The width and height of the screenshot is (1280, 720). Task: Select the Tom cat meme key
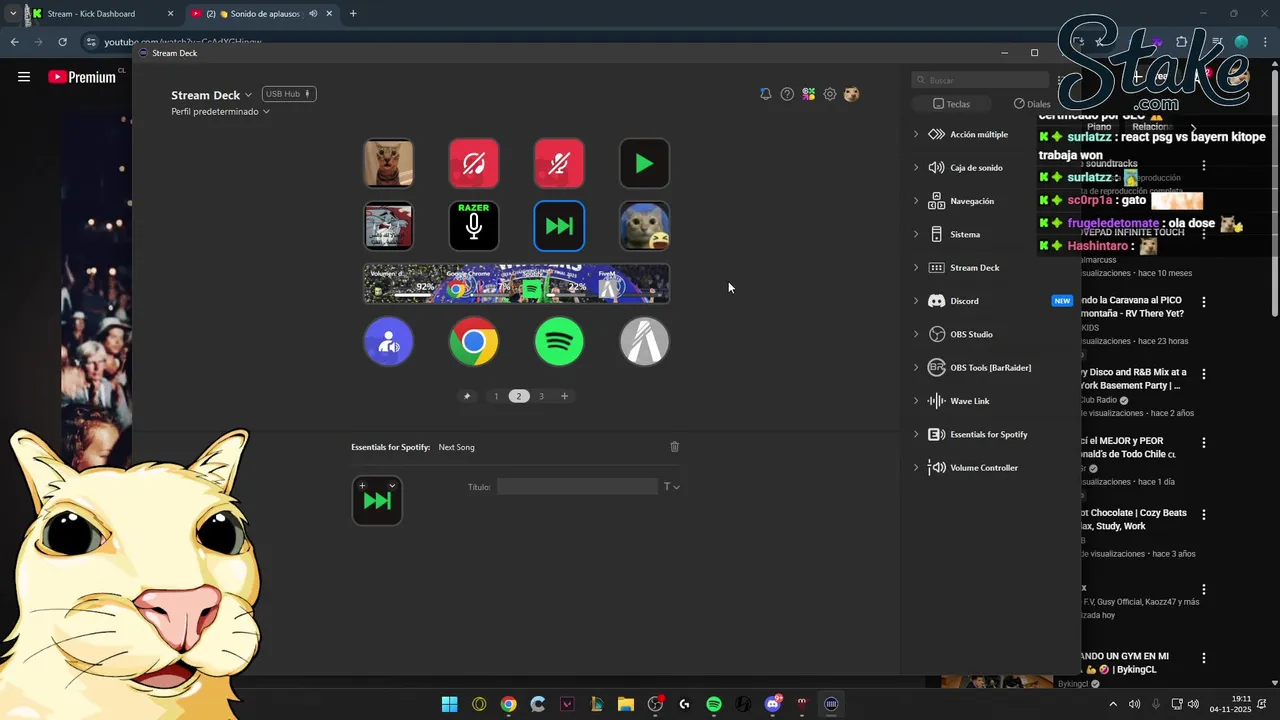coord(388,226)
